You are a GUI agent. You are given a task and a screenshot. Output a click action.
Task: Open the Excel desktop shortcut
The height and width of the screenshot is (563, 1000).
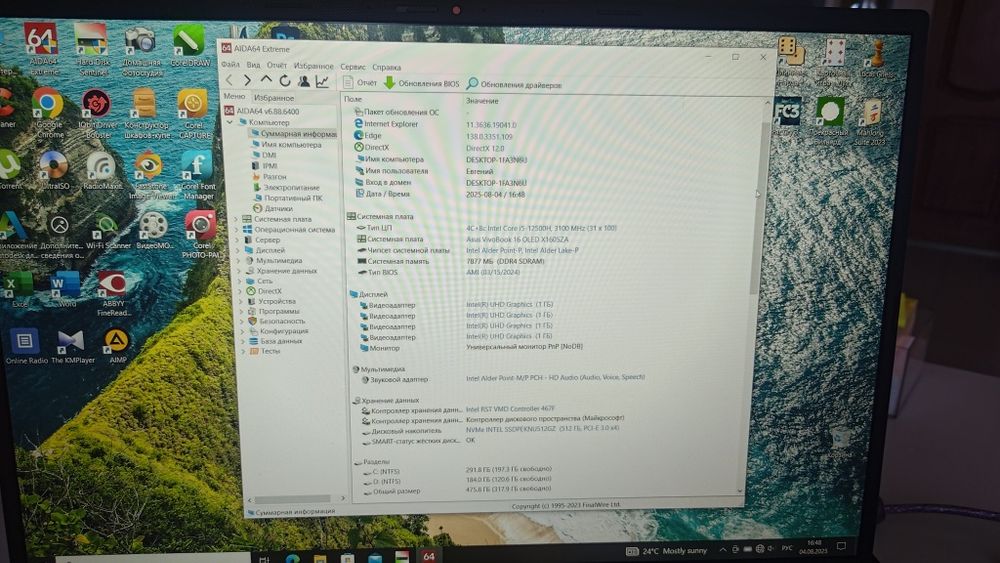[x=19, y=289]
